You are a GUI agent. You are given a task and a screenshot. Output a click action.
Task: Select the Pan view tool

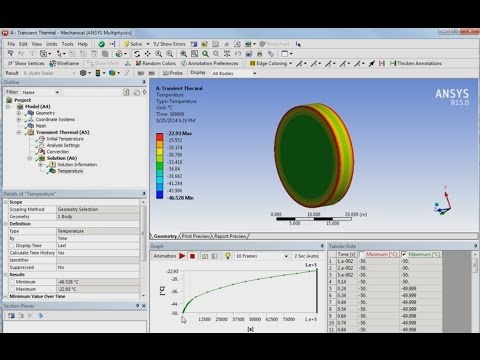(x=148, y=54)
